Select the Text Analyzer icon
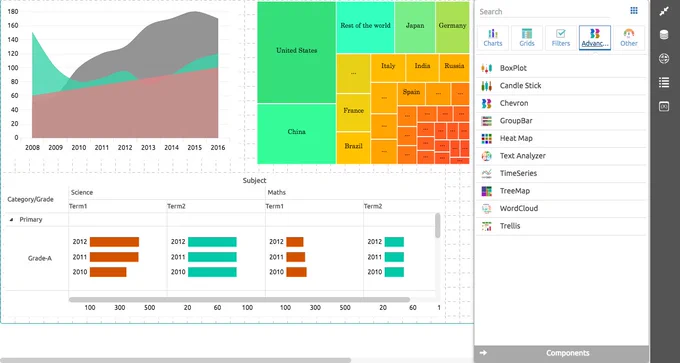Screen dimensions: 680x363 (487, 156)
